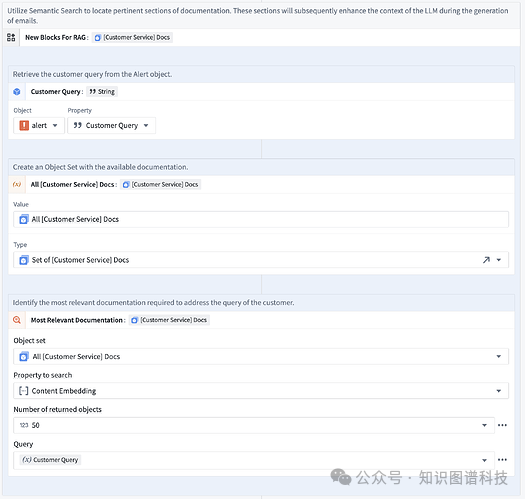Open the arrow link icon in Type field

(486, 260)
